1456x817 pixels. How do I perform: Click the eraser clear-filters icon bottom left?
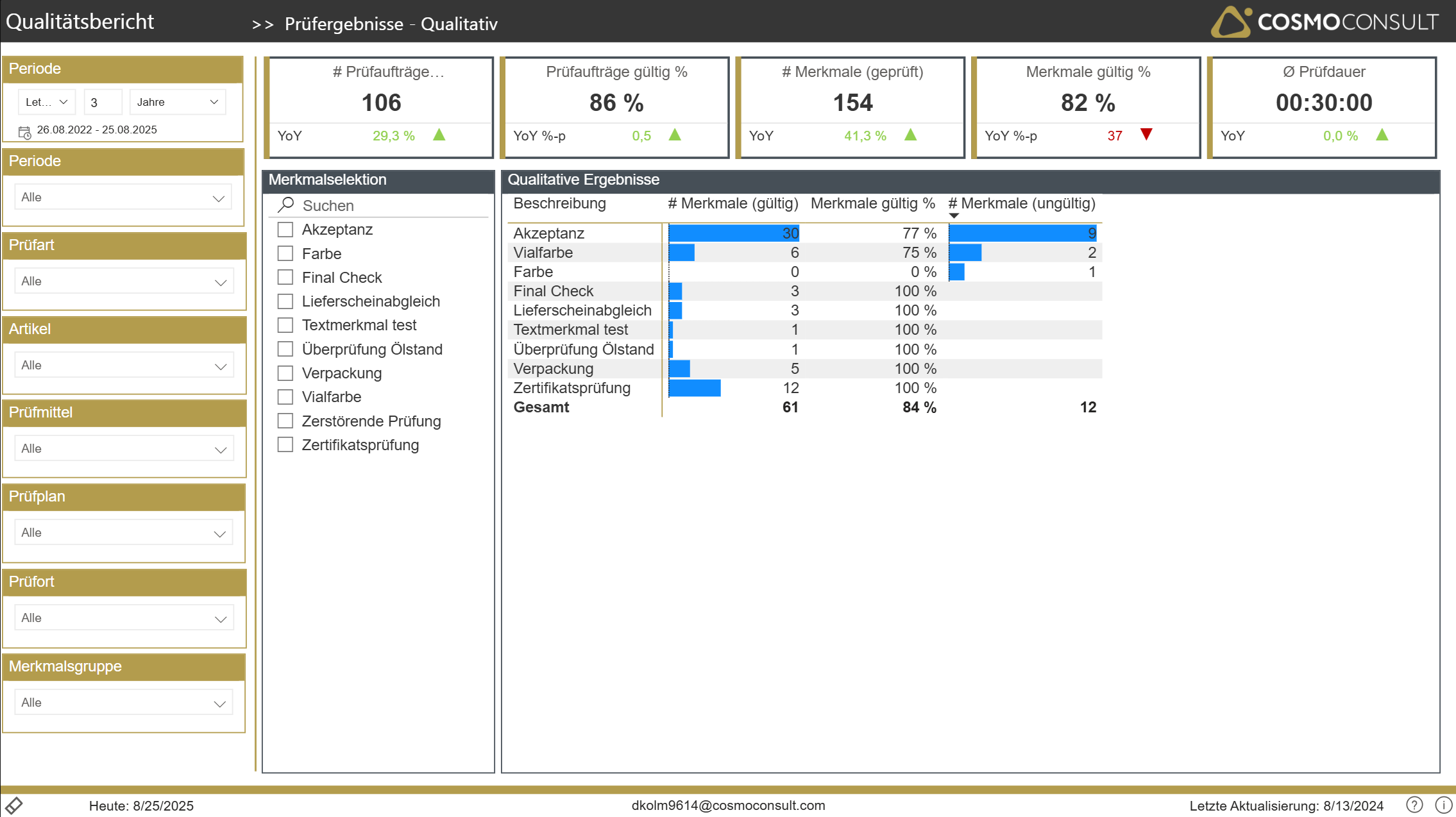[14, 805]
